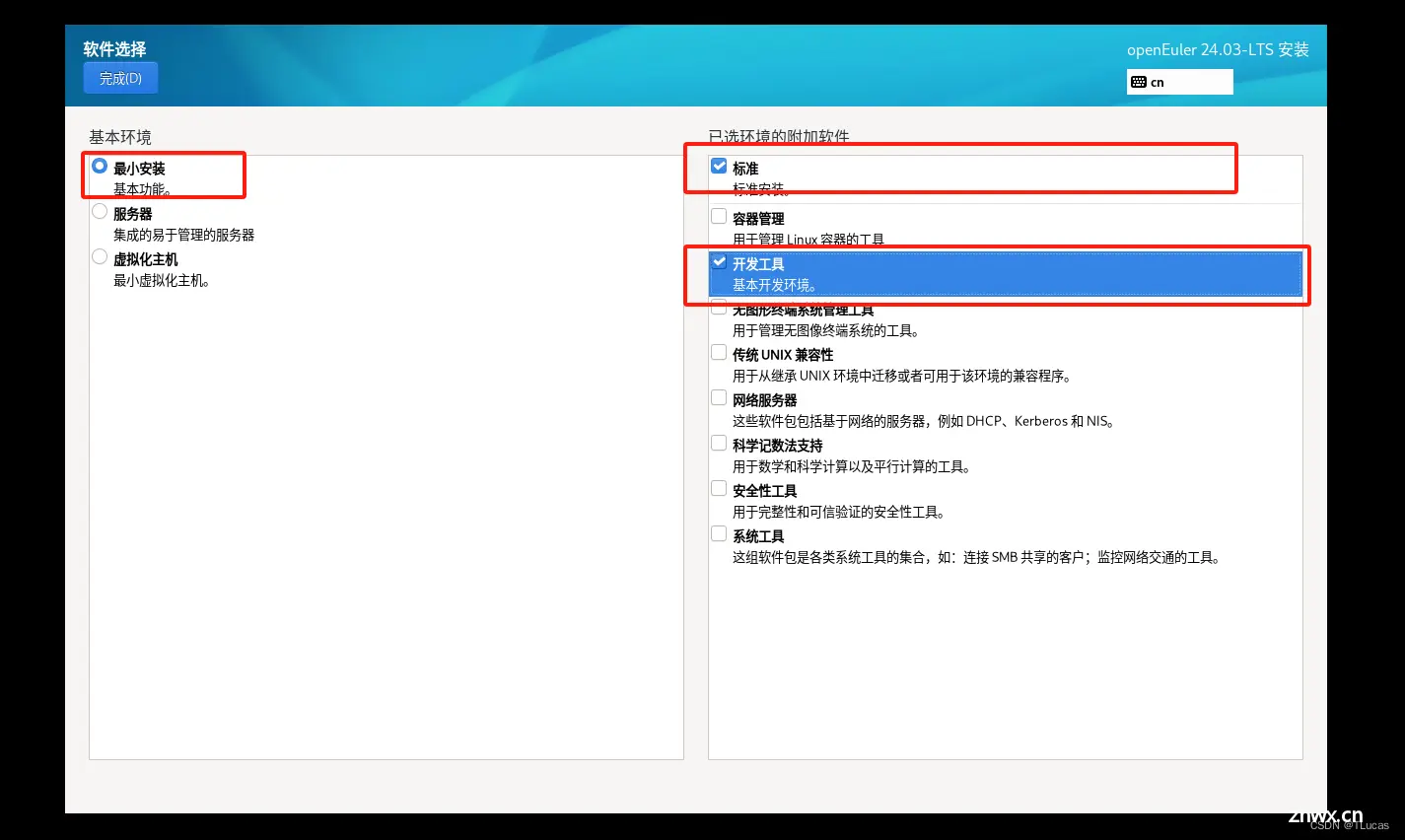Enable the 无图形终端系统管理工具 checkbox

coord(719,307)
